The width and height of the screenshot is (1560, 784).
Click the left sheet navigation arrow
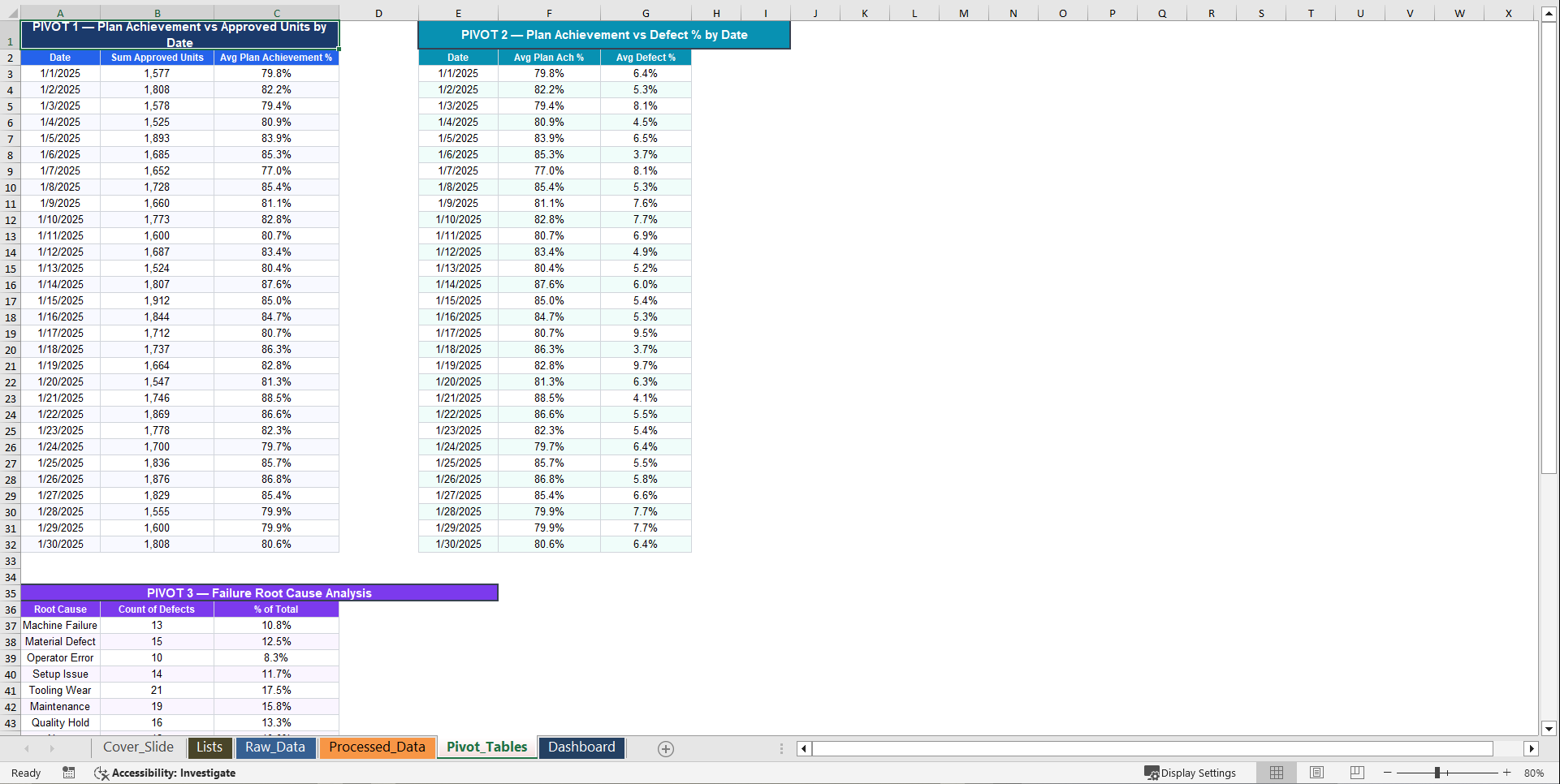[27, 748]
